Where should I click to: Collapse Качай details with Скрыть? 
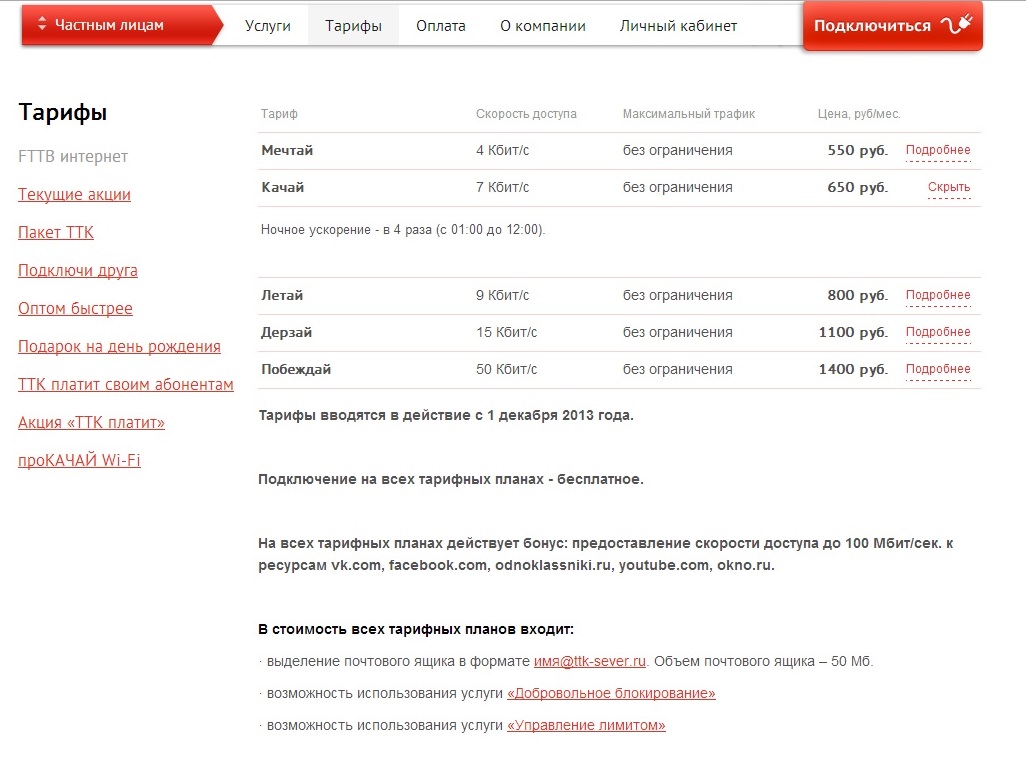click(x=948, y=188)
